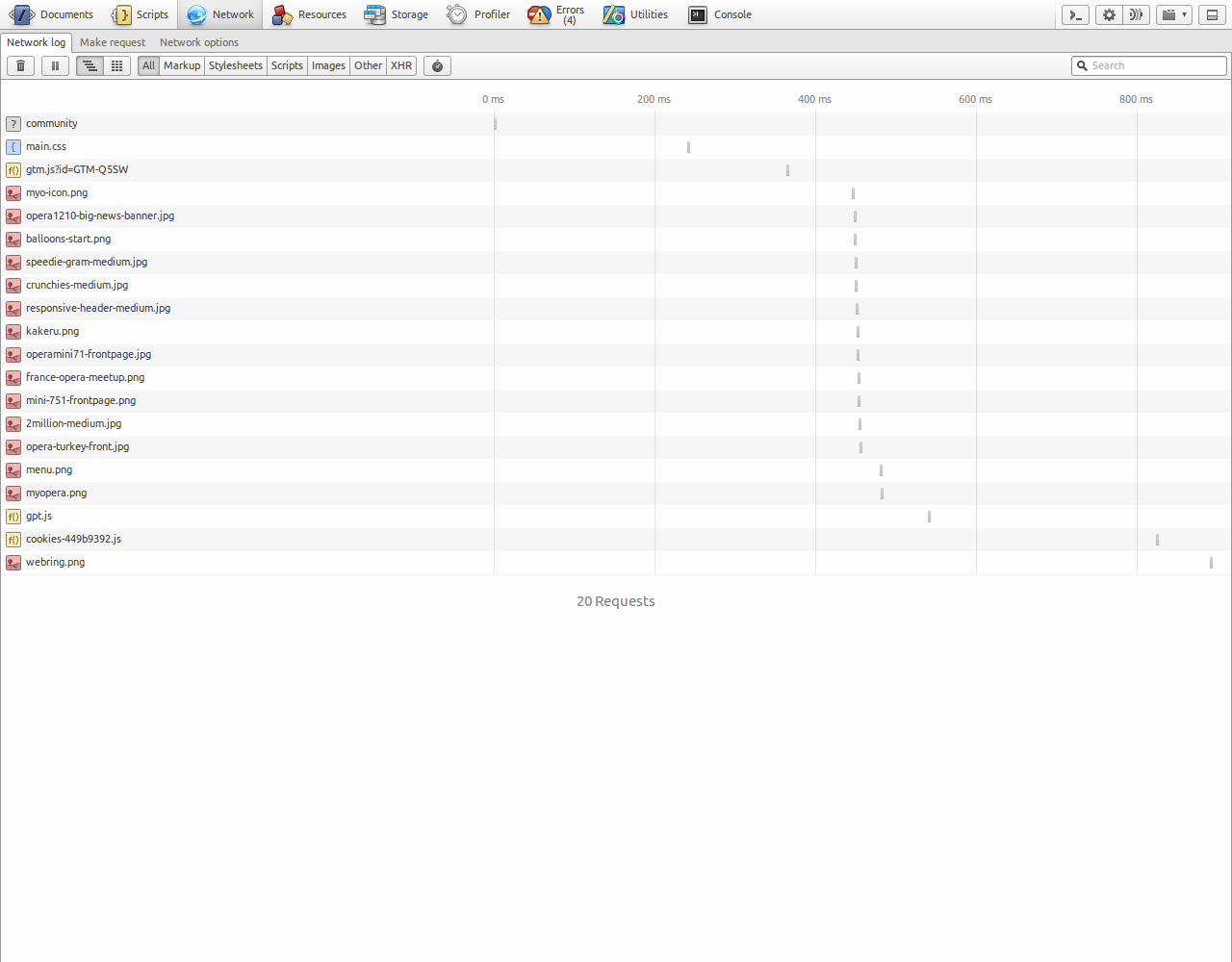Open settings gear icon
1232x962 pixels.
coord(1109,14)
